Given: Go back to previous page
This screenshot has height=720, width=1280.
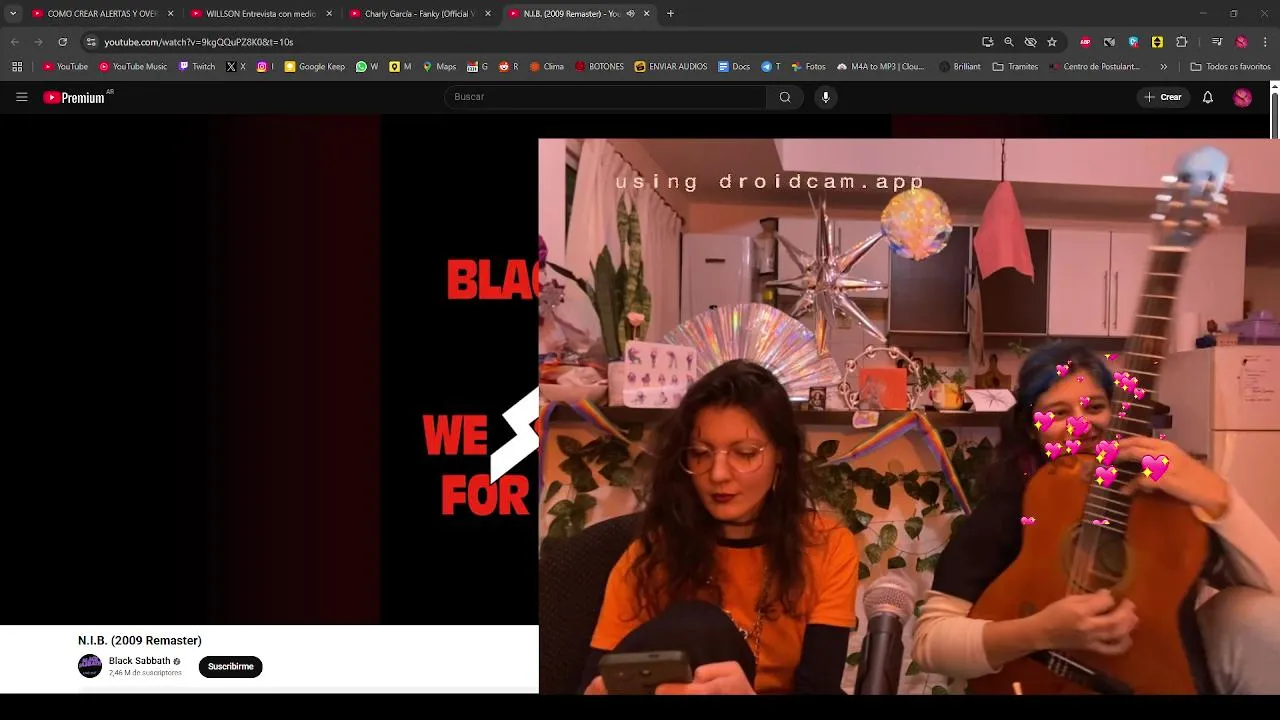Looking at the screenshot, I should point(14,42).
